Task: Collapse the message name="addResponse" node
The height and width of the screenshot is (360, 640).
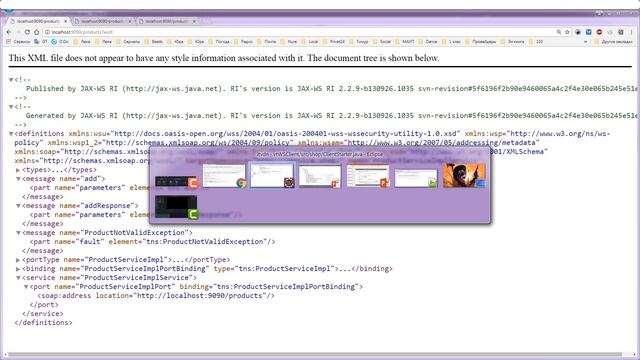Action: pos(18,206)
